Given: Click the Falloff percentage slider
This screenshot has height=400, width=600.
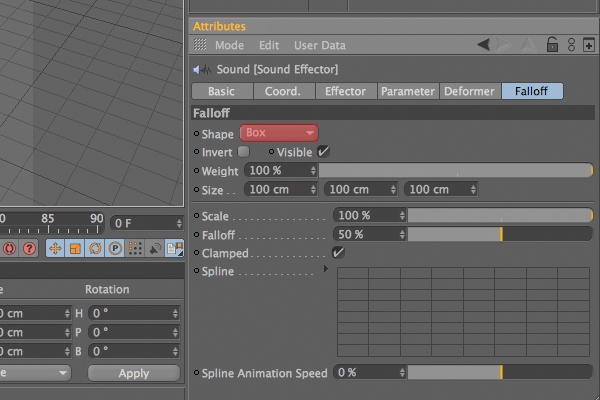Looking at the screenshot, I should click(x=500, y=234).
